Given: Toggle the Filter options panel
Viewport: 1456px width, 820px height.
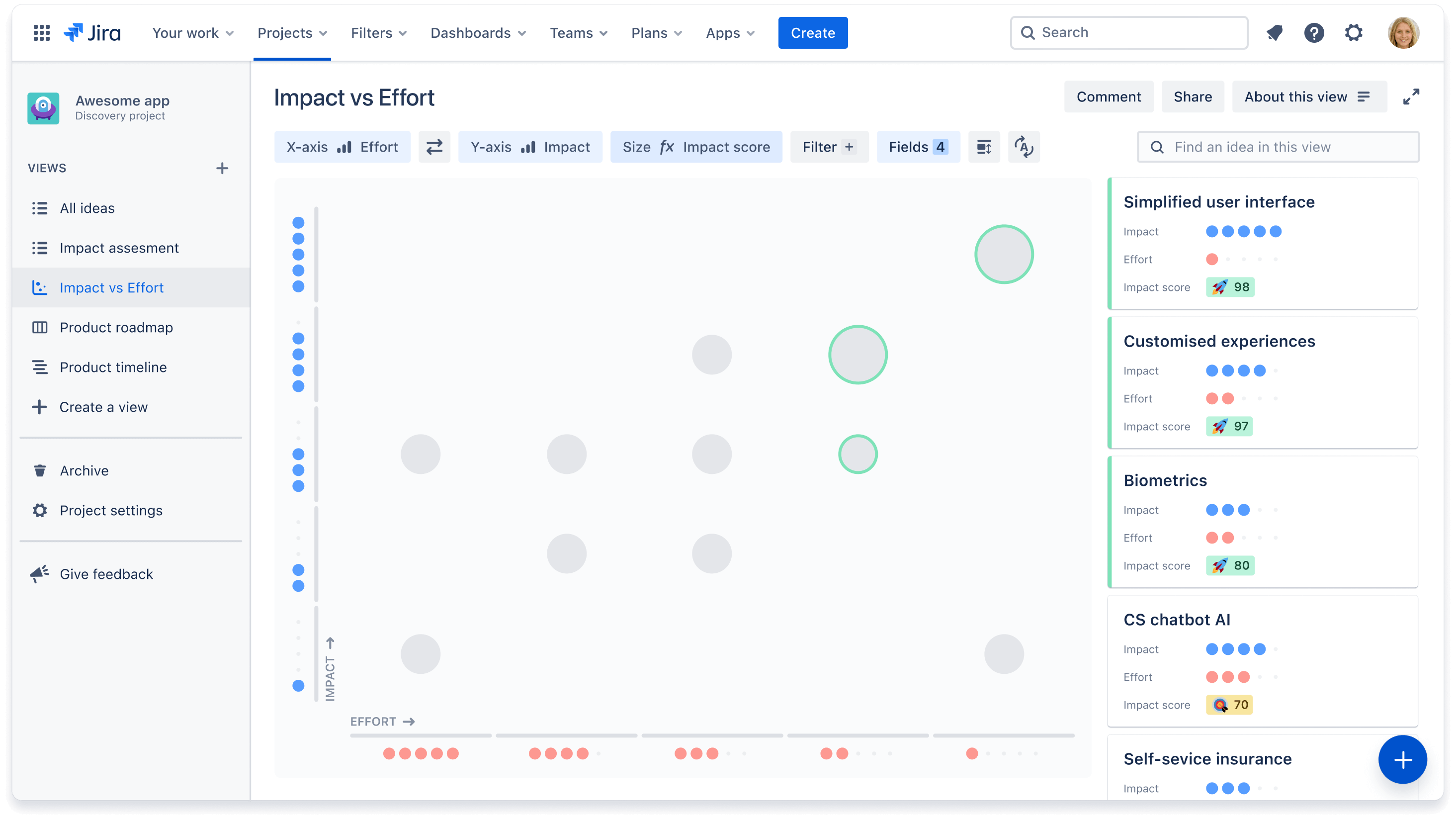Looking at the screenshot, I should click(x=828, y=146).
